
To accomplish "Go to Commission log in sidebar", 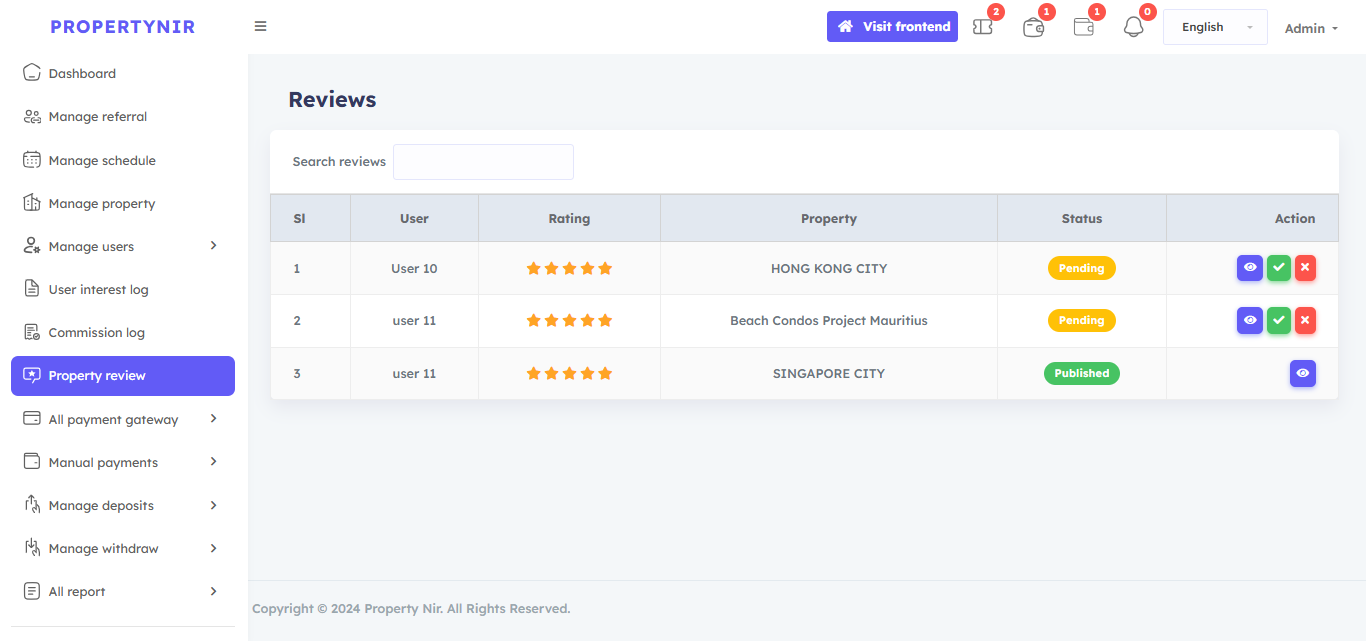I will [x=96, y=333].
